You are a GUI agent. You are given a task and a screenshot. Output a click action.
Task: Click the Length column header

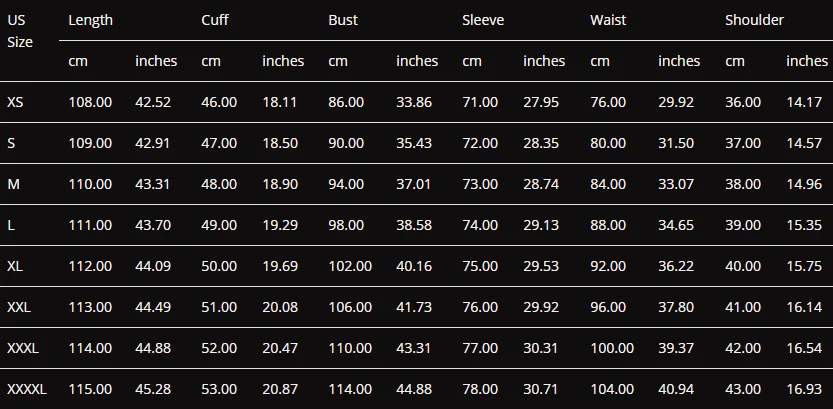coord(90,20)
